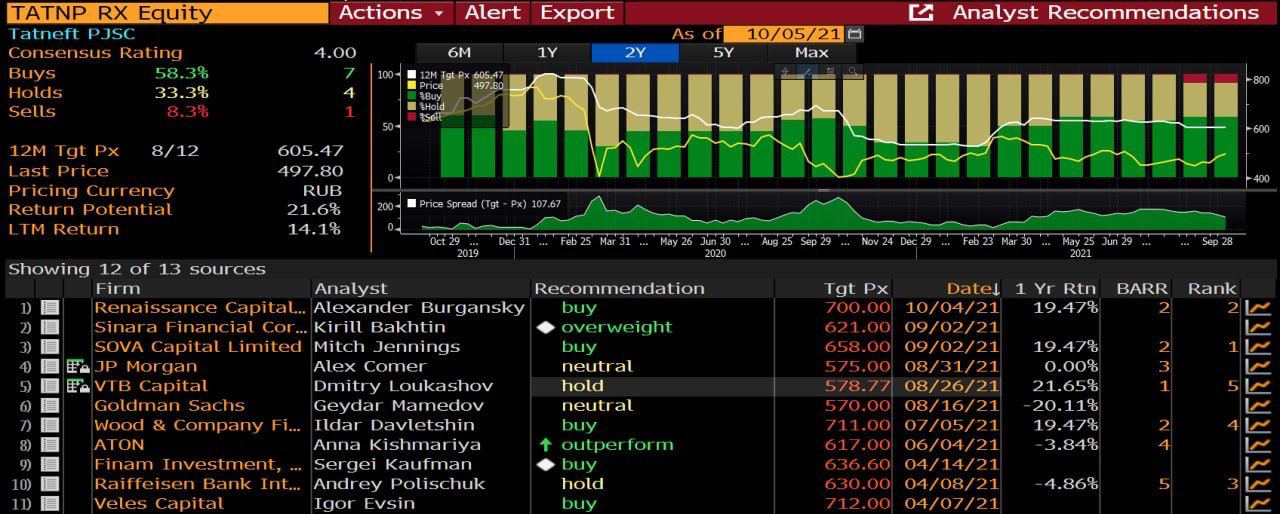
Task: Click locked spreadsheet icon beside JP Morgan
Action: coord(78,367)
